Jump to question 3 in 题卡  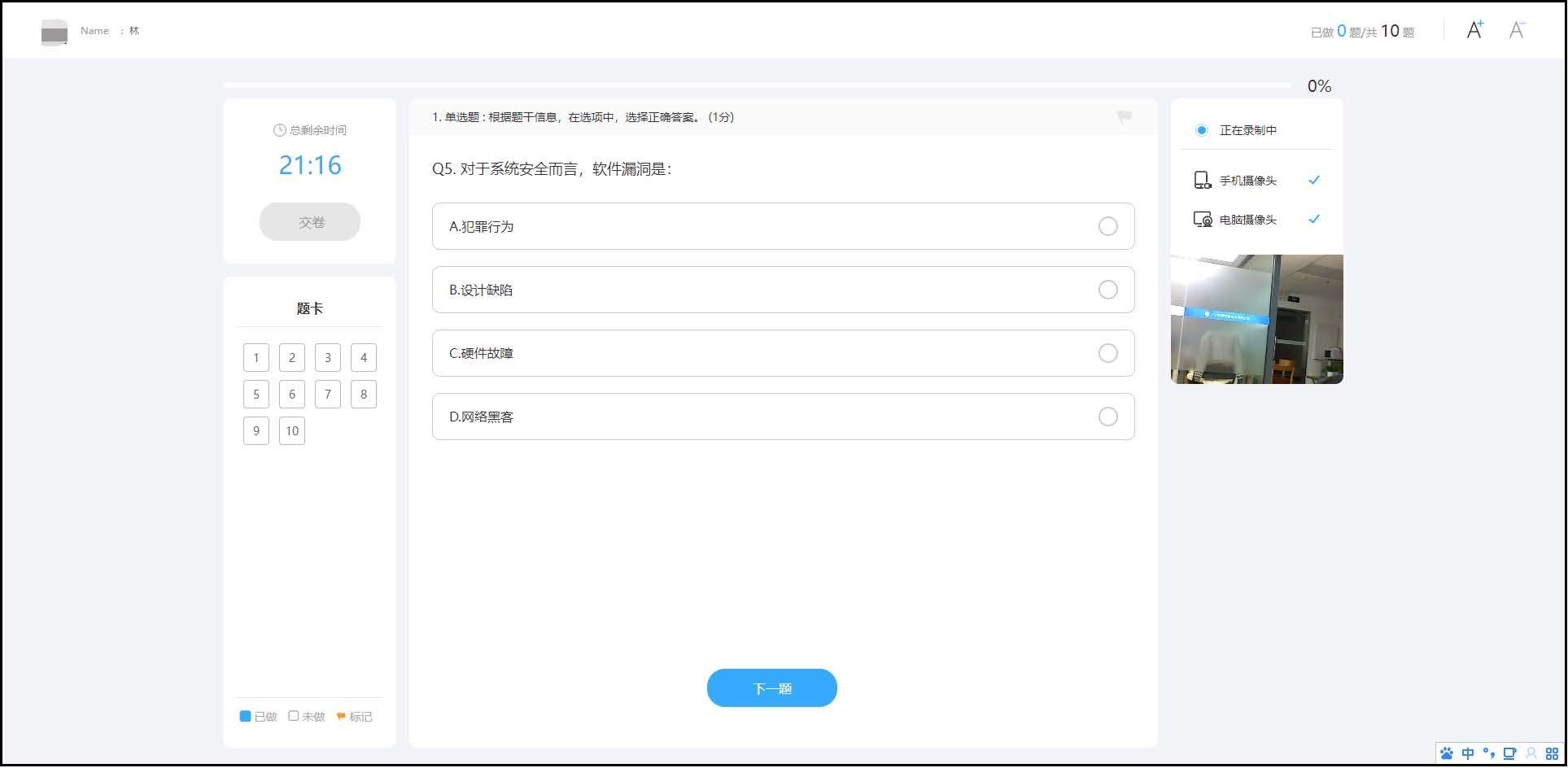click(x=327, y=357)
